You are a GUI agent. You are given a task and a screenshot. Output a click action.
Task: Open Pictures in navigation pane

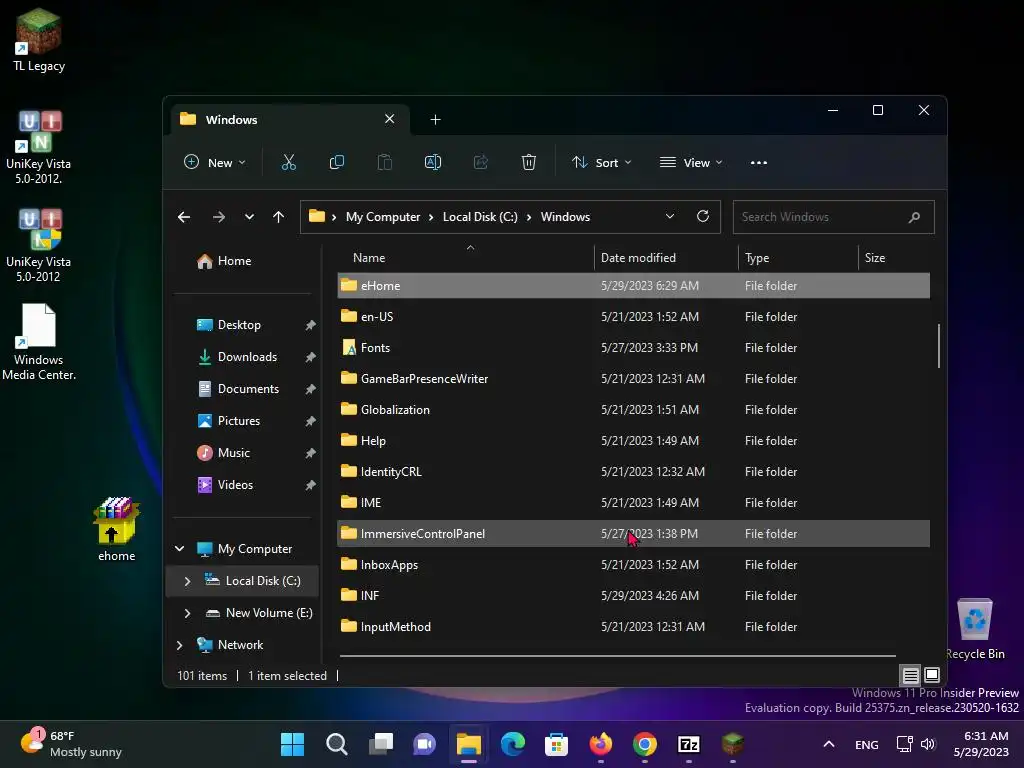[x=229, y=421]
